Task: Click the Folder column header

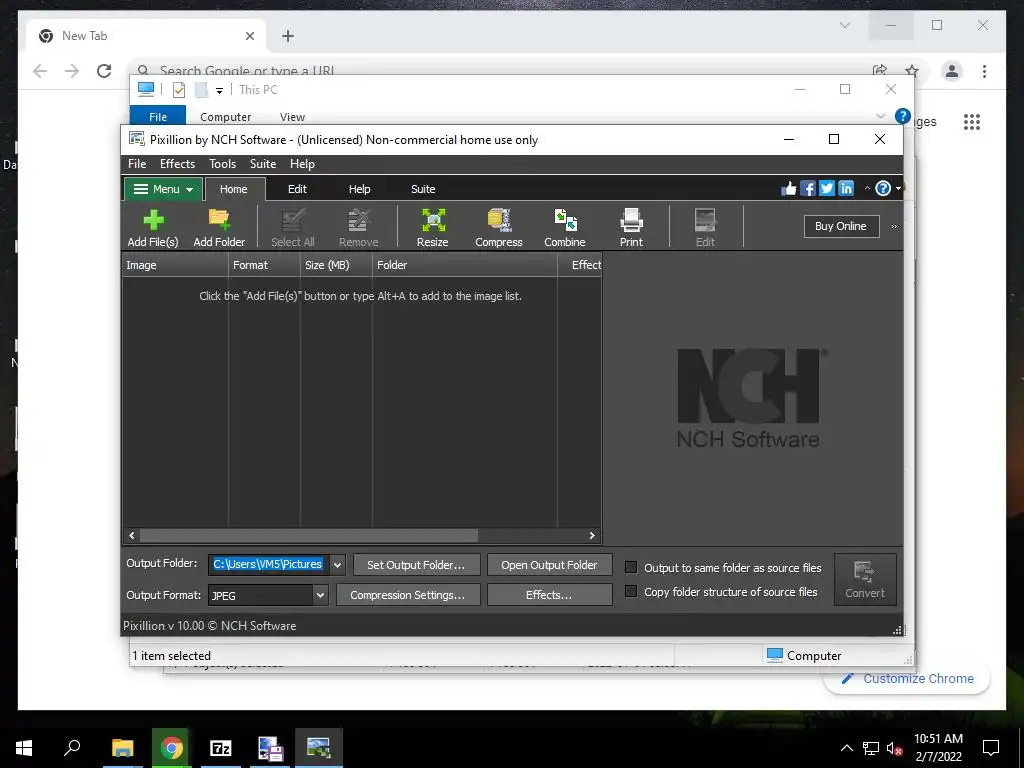Action: tap(464, 265)
